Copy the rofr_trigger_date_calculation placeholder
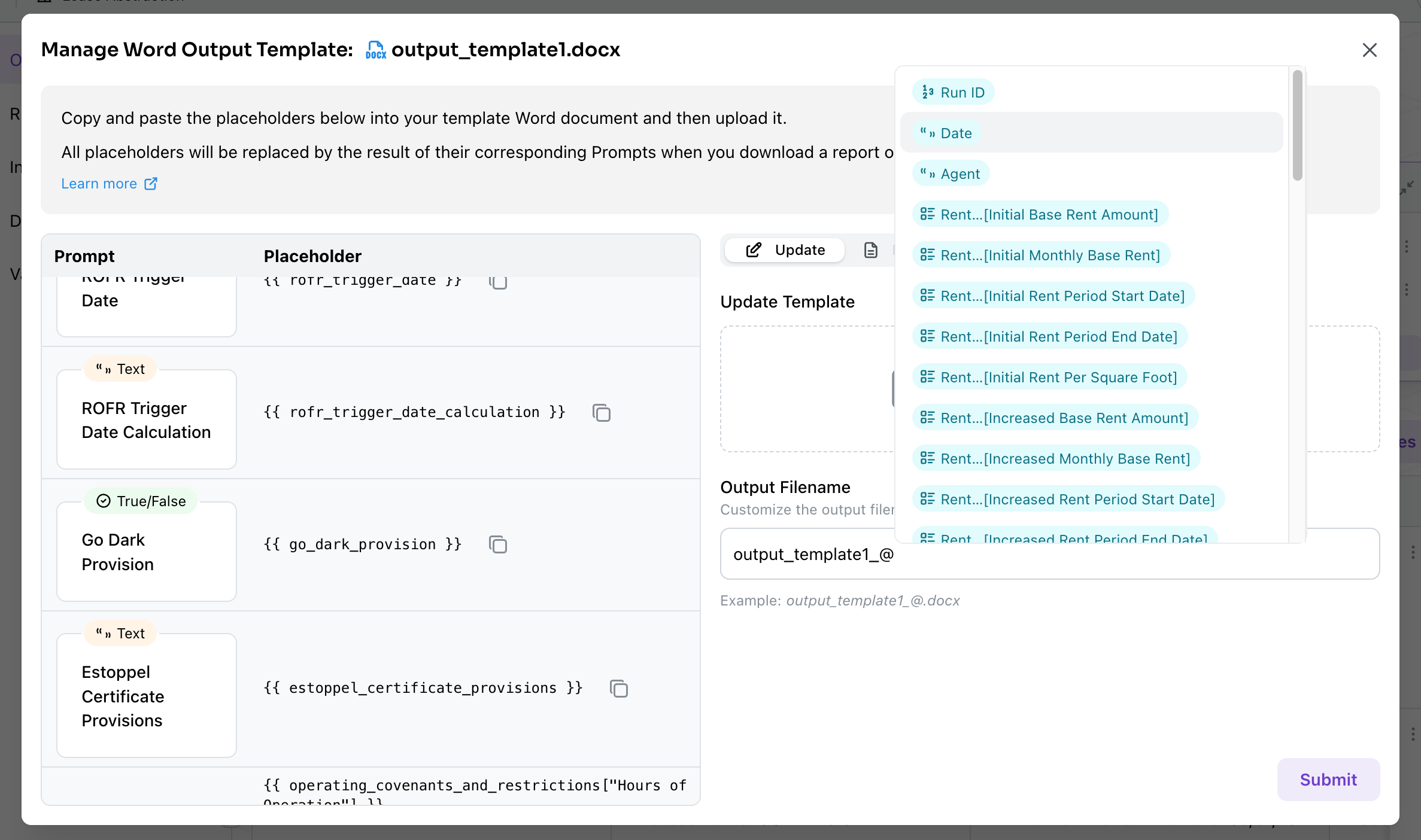 601,413
